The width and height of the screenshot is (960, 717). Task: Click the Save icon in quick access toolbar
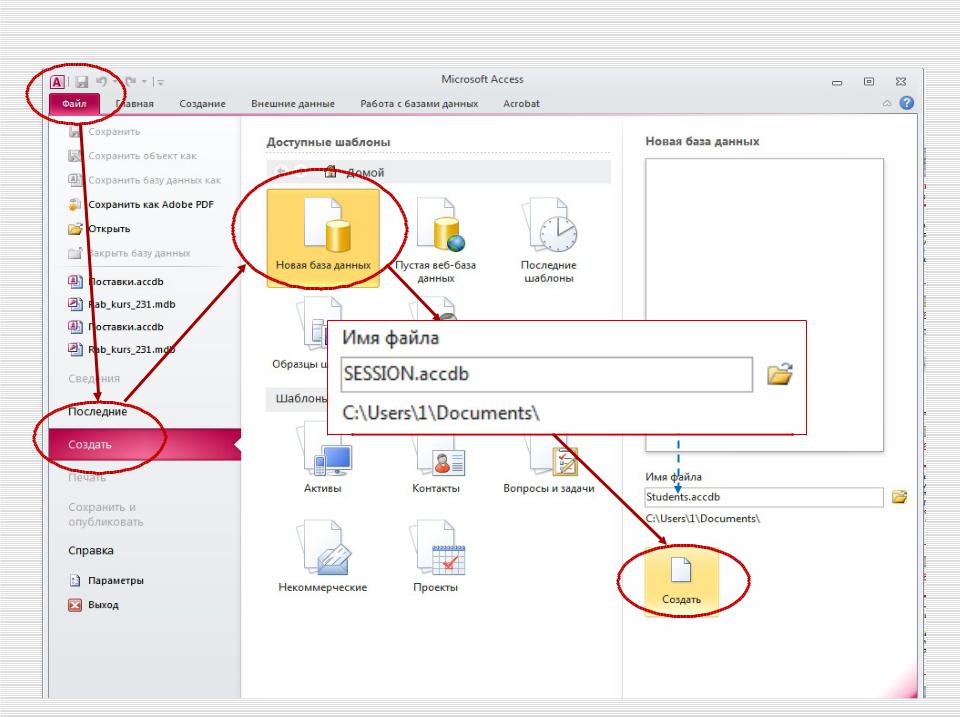82,81
